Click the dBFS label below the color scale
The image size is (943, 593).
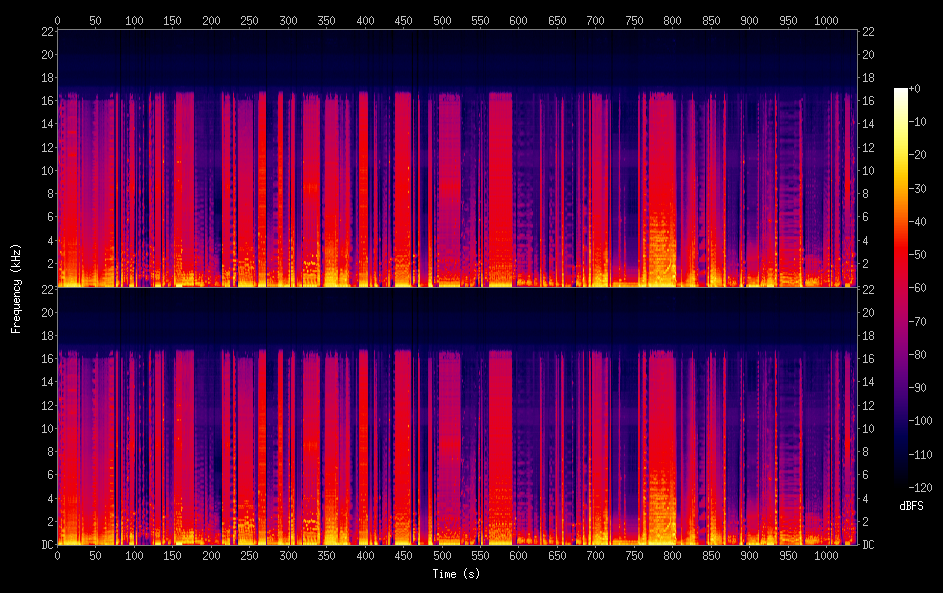point(913,506)
